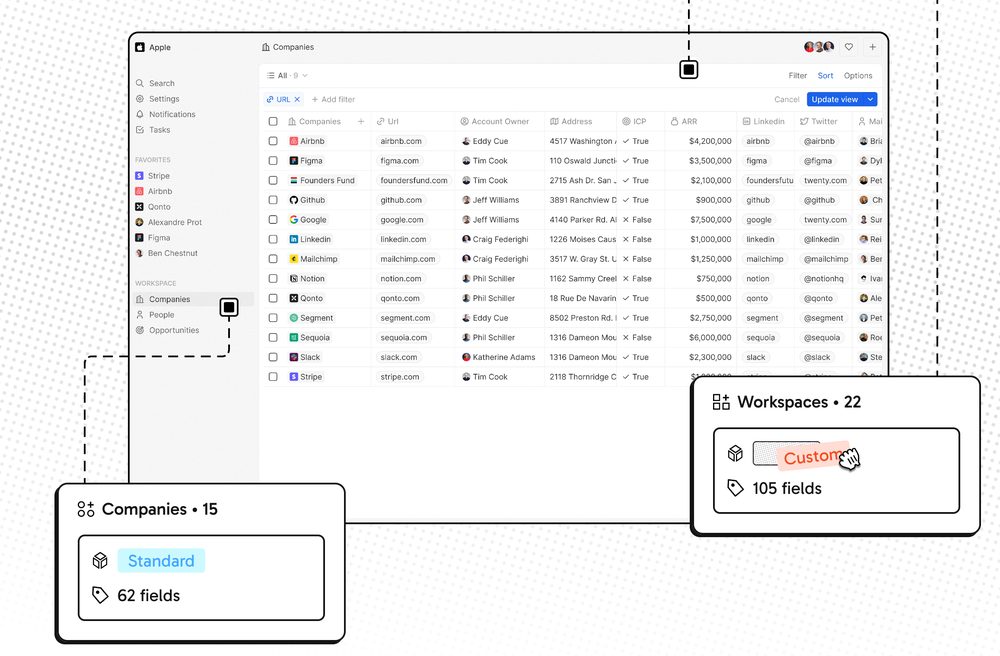1000x656 pixels.
Task: Click the Github company logo
Action: [x=293, y=200]
